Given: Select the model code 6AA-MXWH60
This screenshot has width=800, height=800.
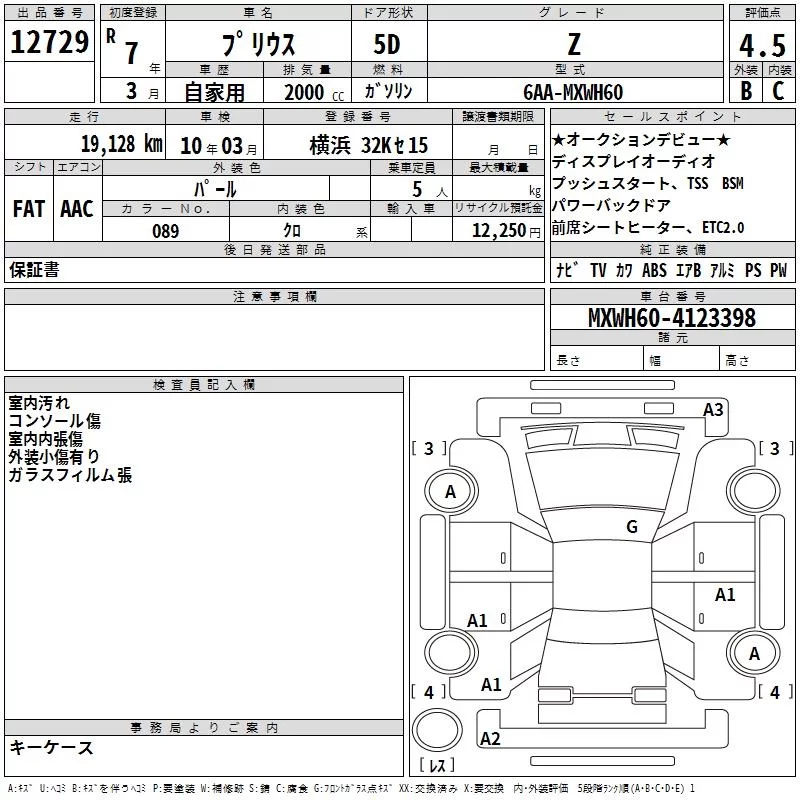Looking at the screenshot, I should 573,92.
